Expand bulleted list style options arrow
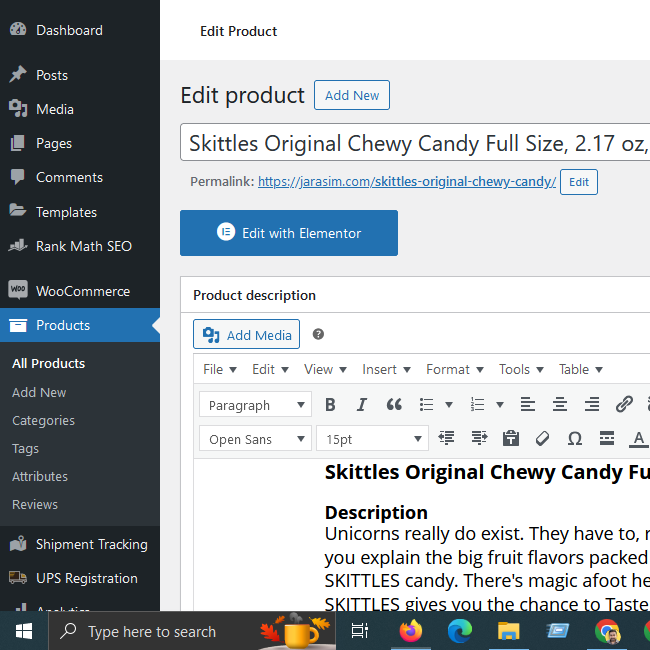The width and height of the screenshot is (650, 650). pyautogui.click(x=449, y=404)
